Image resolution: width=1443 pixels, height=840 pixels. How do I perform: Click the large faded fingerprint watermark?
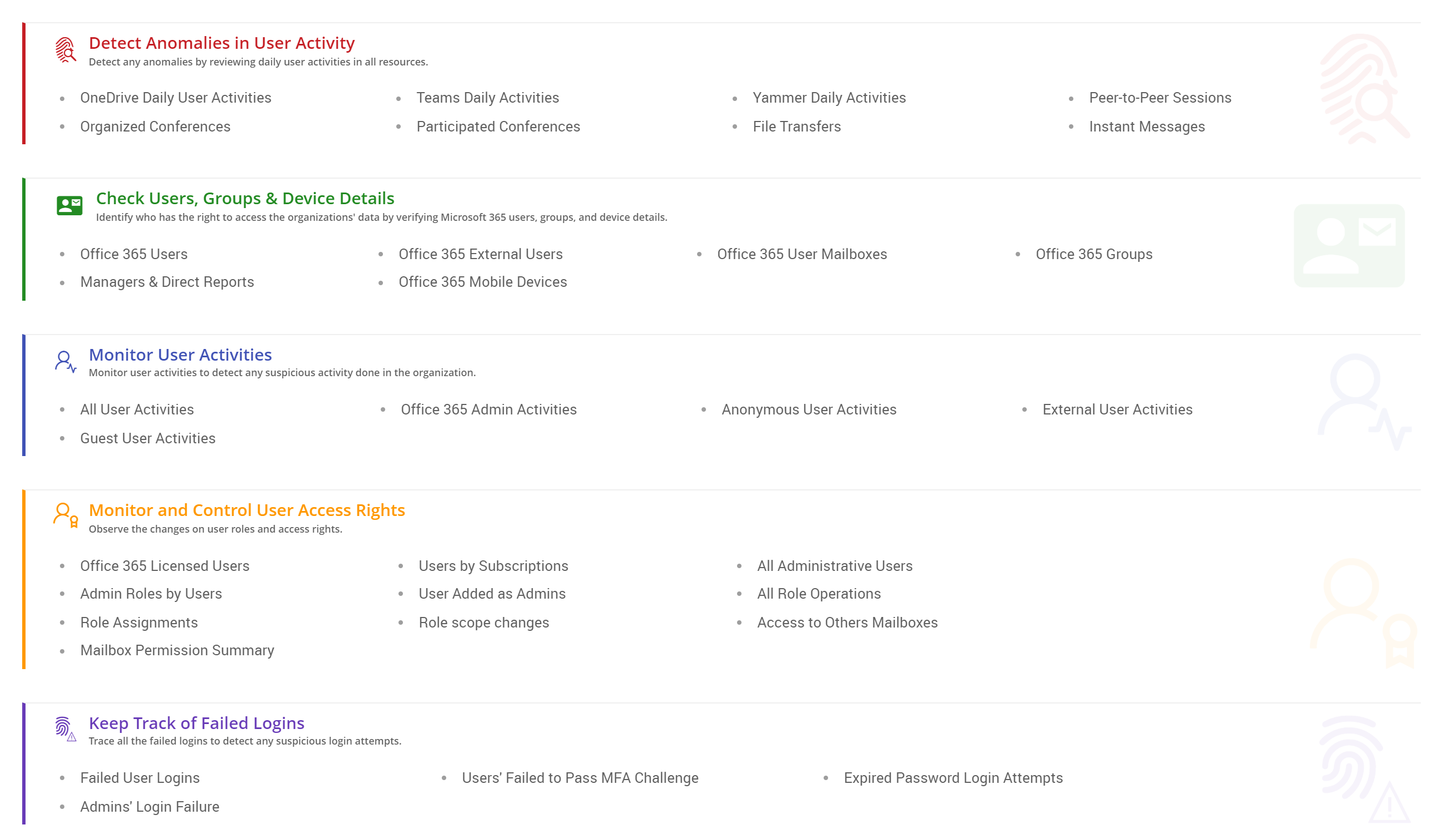(1363, 89)
